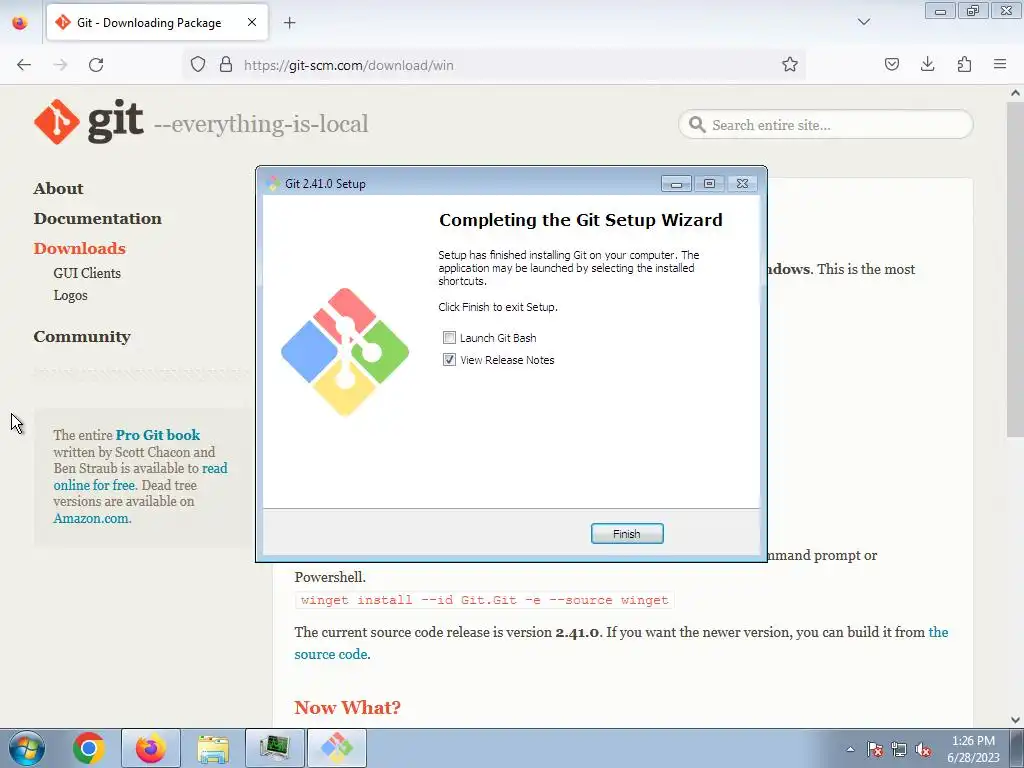Go back using the Firefox back arrow
The width and height of the screenshot is (1024, 768).
(x=24, y=65)
